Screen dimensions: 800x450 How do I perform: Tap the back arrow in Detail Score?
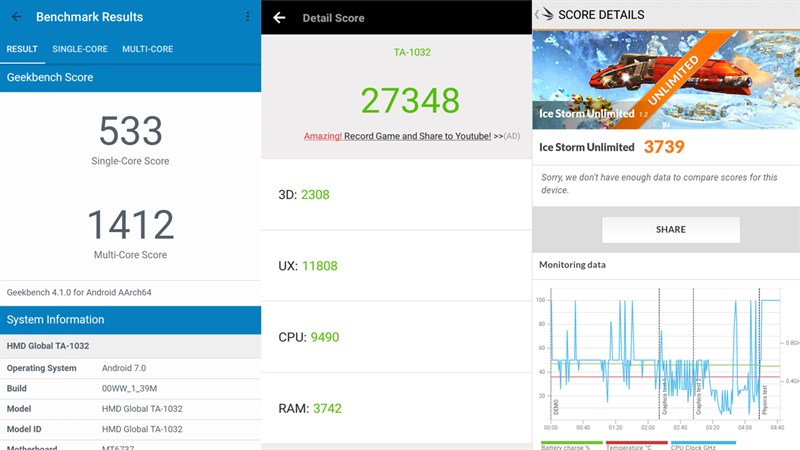279,18
